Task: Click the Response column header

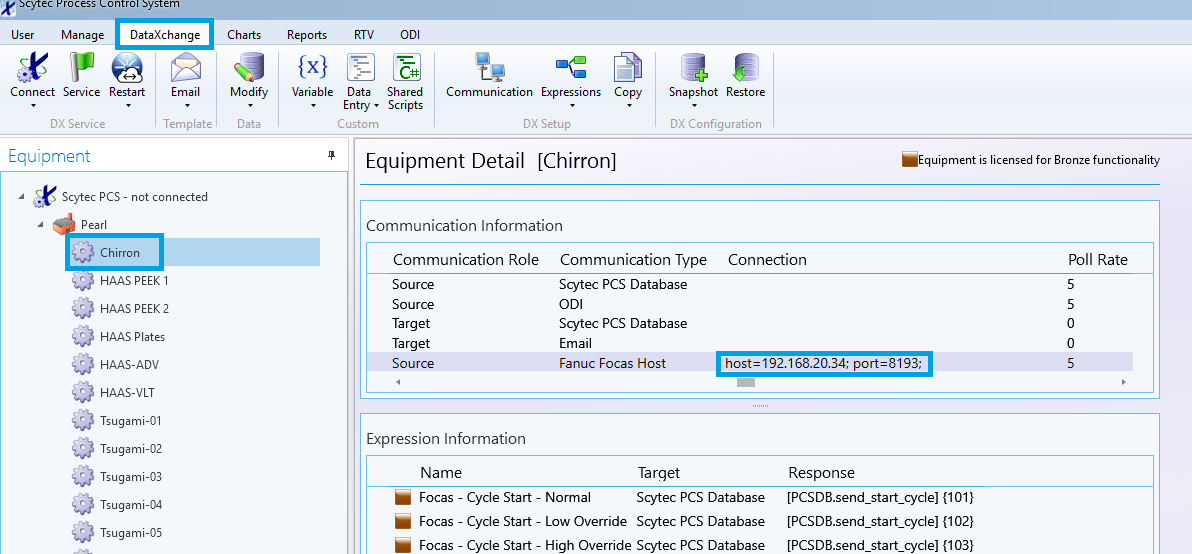Action: click(821, 473)
